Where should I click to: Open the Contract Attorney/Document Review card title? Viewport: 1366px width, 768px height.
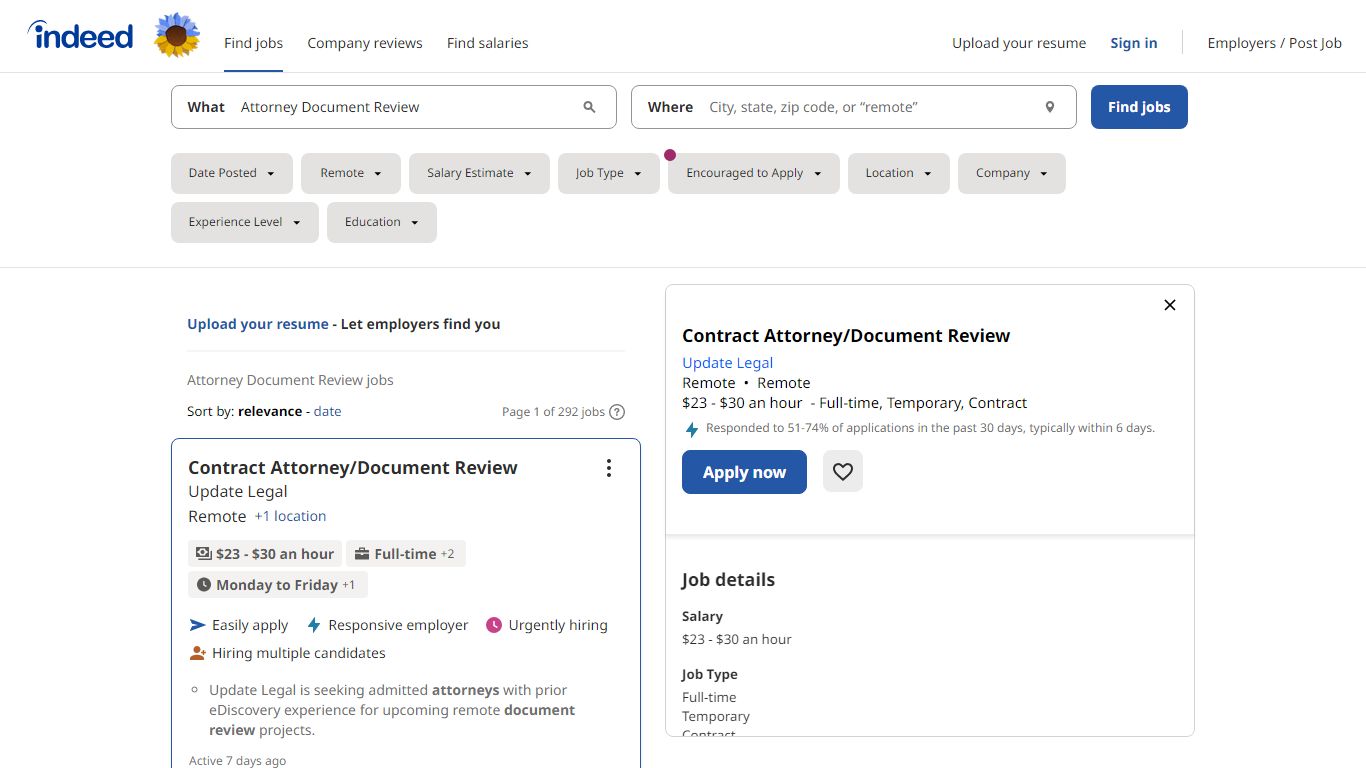click(x=353, y=468)
